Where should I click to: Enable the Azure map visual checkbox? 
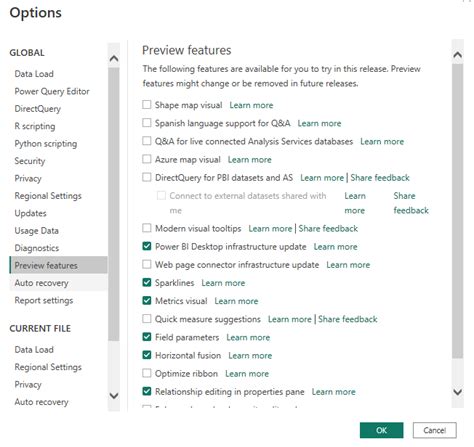coord(147,159)
